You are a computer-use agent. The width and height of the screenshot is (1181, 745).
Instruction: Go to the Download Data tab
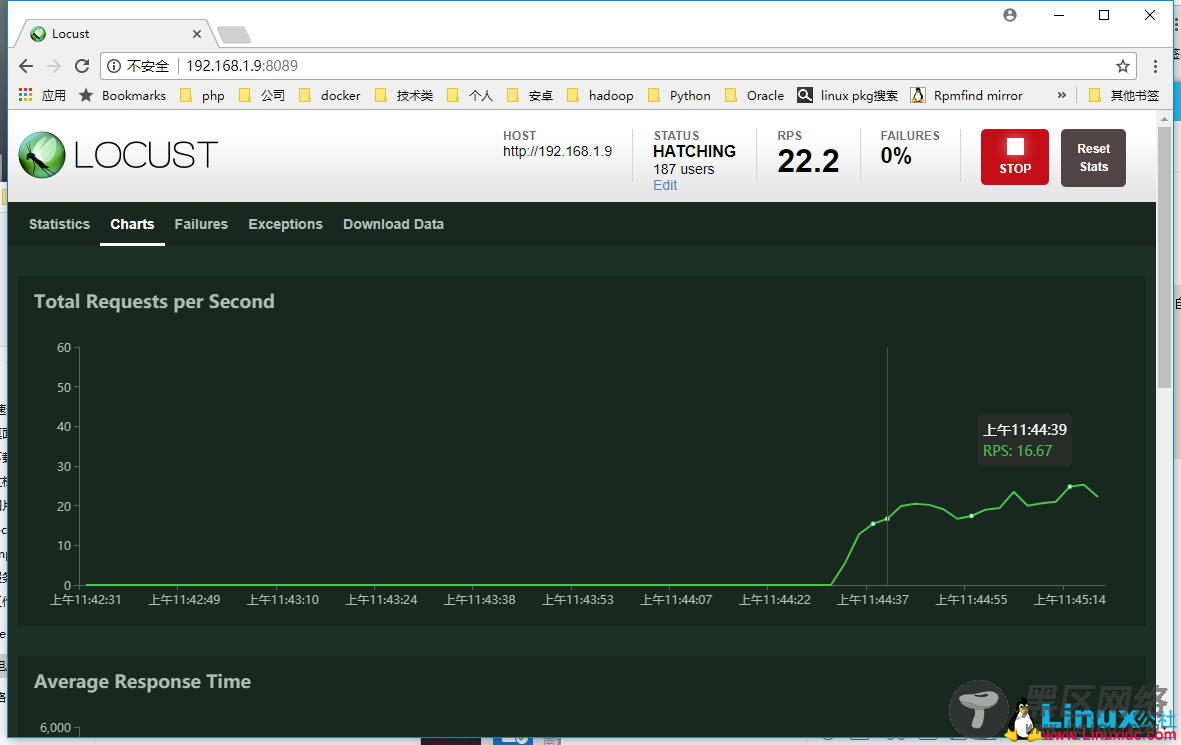click(393, 224)
